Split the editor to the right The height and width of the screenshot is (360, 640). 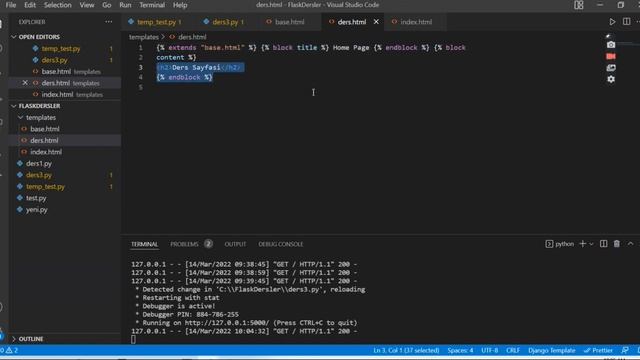(626, 22)
